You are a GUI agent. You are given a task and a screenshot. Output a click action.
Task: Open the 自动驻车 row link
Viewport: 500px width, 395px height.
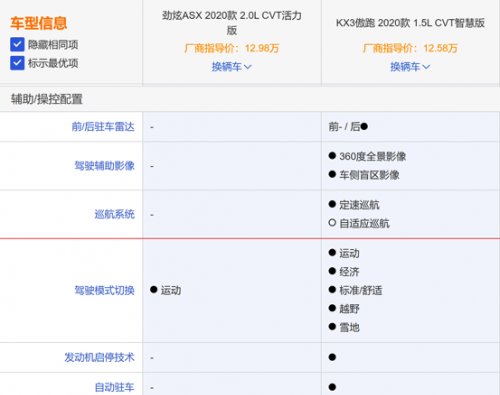click(114, 387)
